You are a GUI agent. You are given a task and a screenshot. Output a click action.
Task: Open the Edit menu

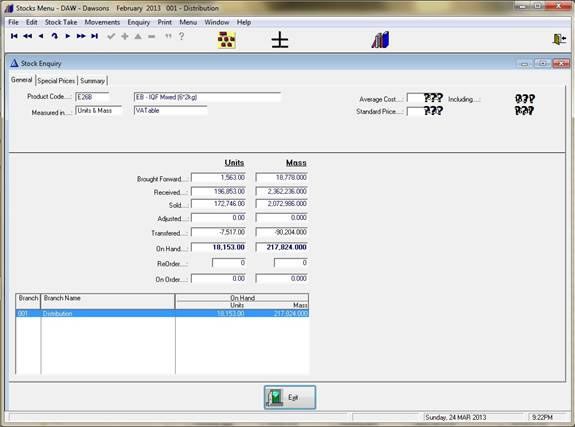[x=32, y=22]
